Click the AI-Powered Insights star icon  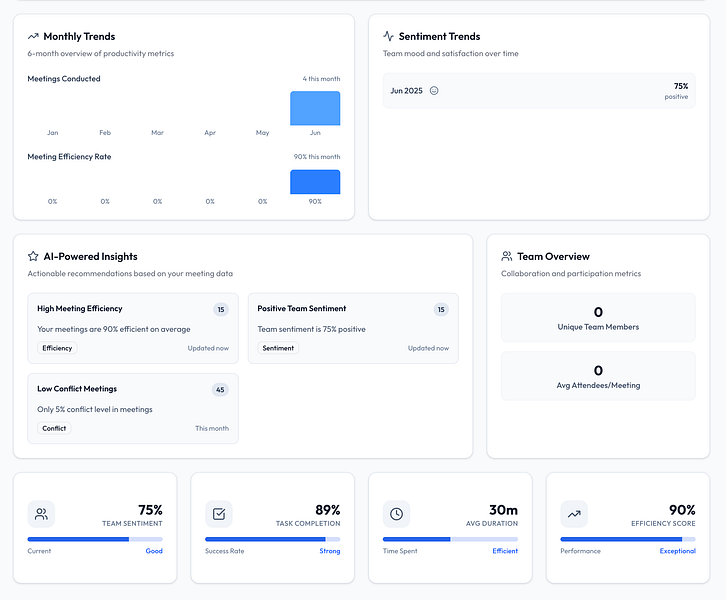pyautogui.click(x=33, y=256)
